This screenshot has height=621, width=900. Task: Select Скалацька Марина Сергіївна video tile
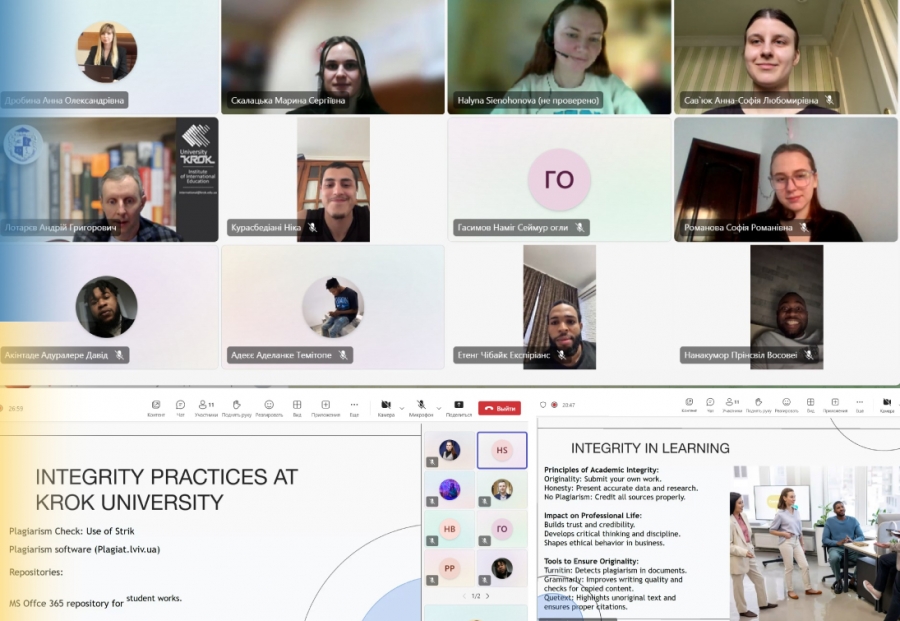point(333,56)
